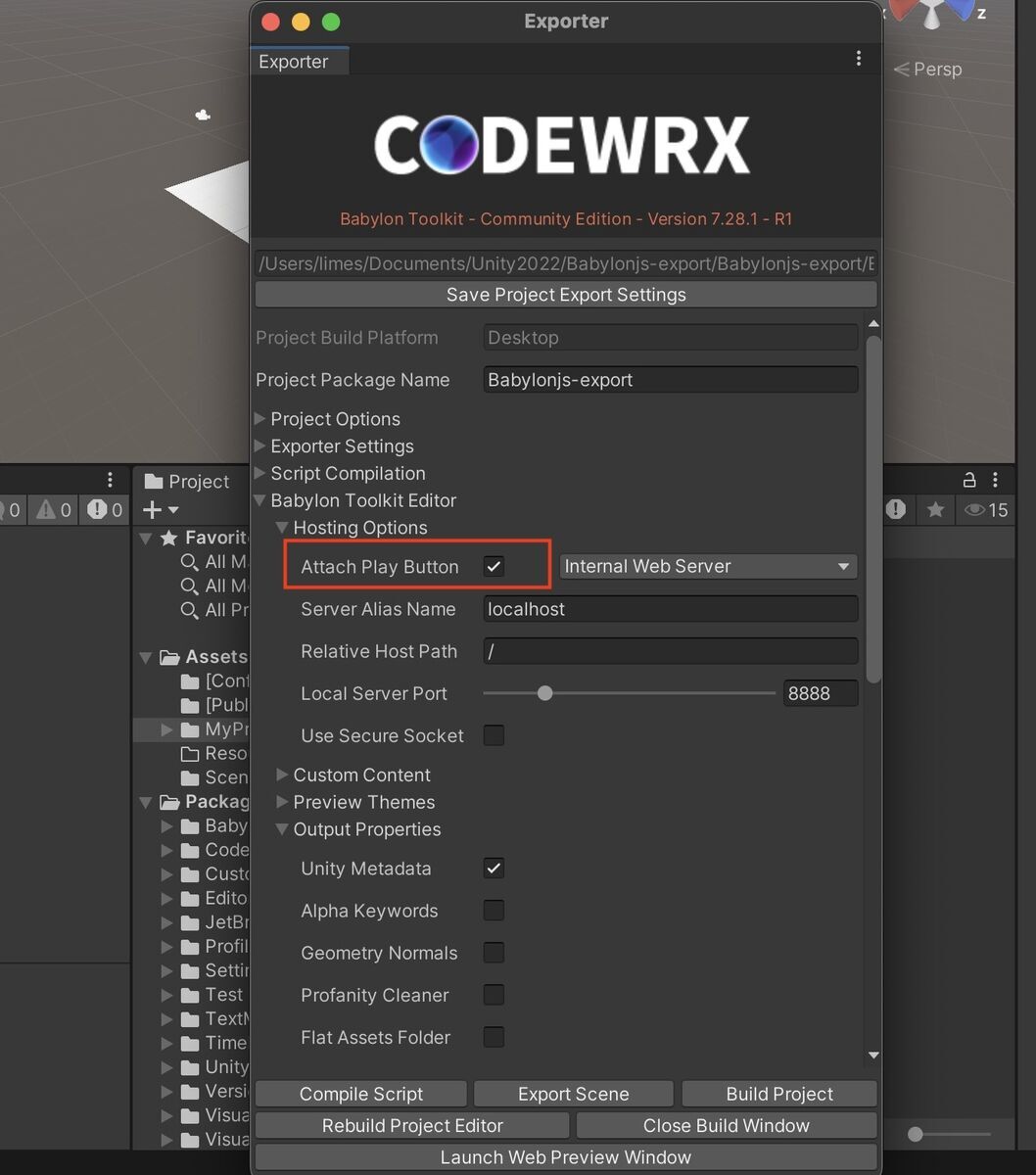
Task: Click Local Server Port slider handle
Action: 545,693
